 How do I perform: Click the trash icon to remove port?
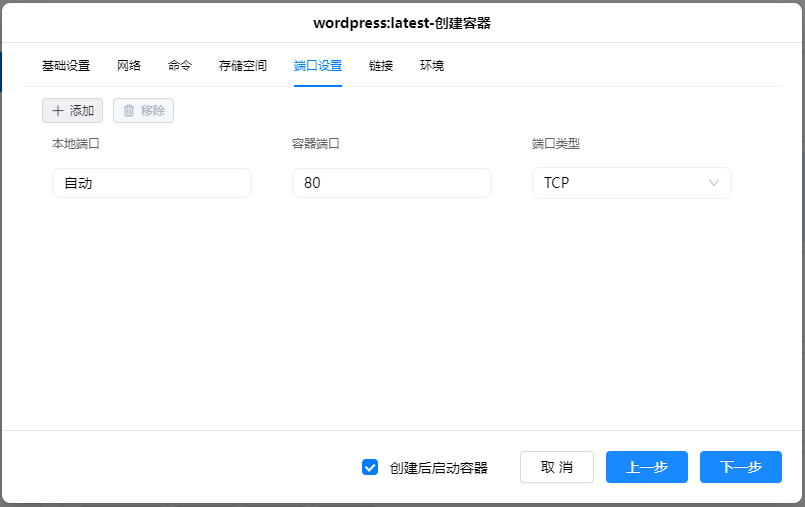129,111
